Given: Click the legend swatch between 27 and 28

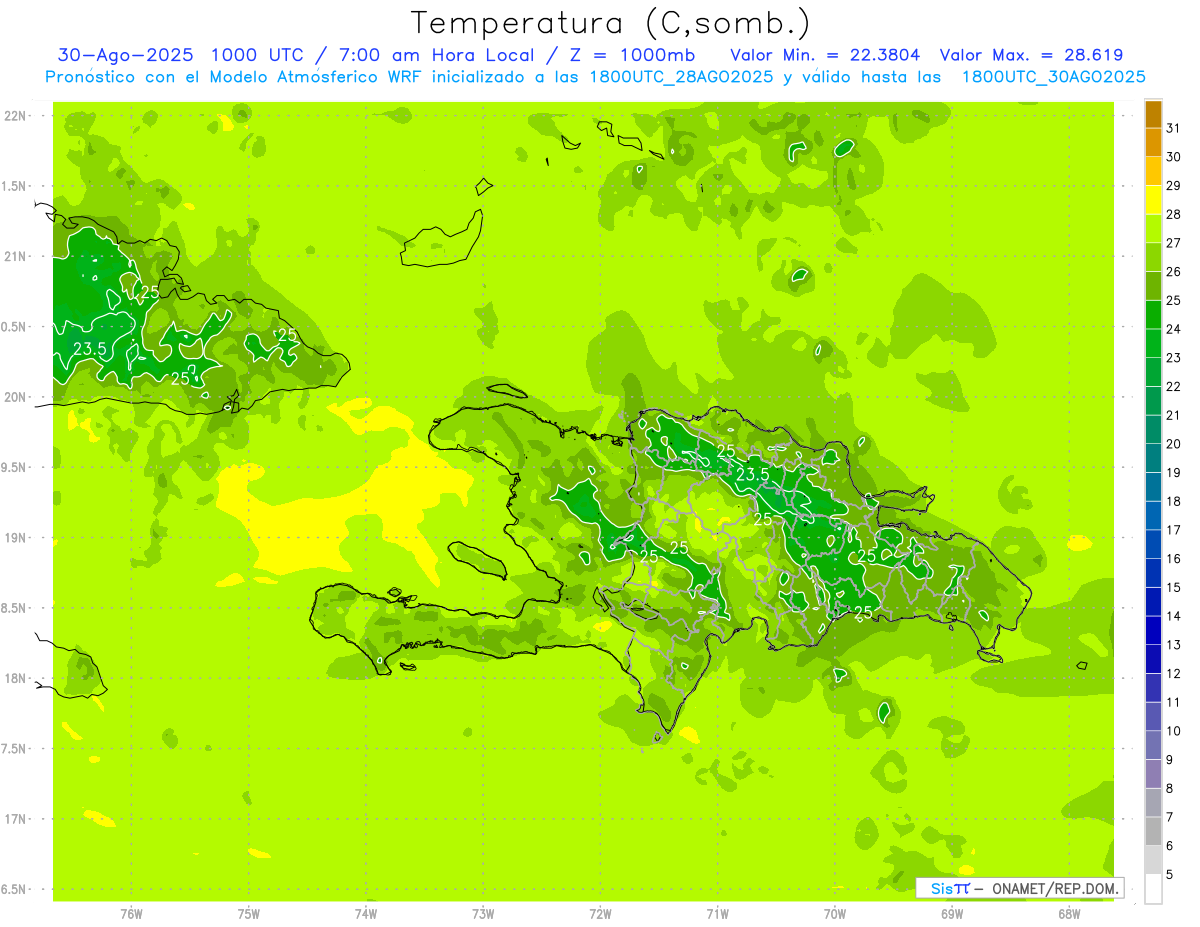Looking at the screenshot, I should coord(1153,228).
